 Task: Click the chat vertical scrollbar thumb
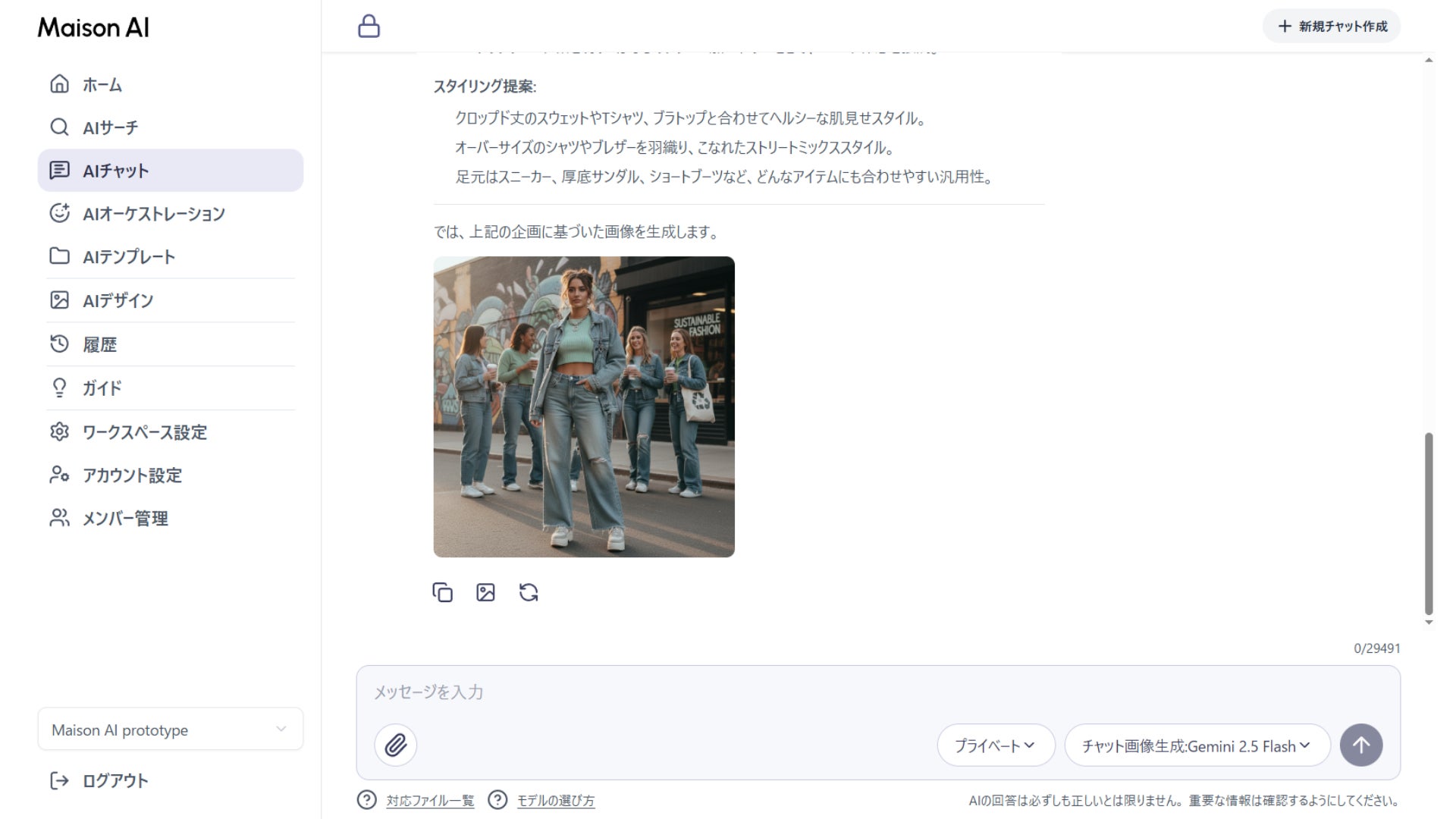(1429, 523)
